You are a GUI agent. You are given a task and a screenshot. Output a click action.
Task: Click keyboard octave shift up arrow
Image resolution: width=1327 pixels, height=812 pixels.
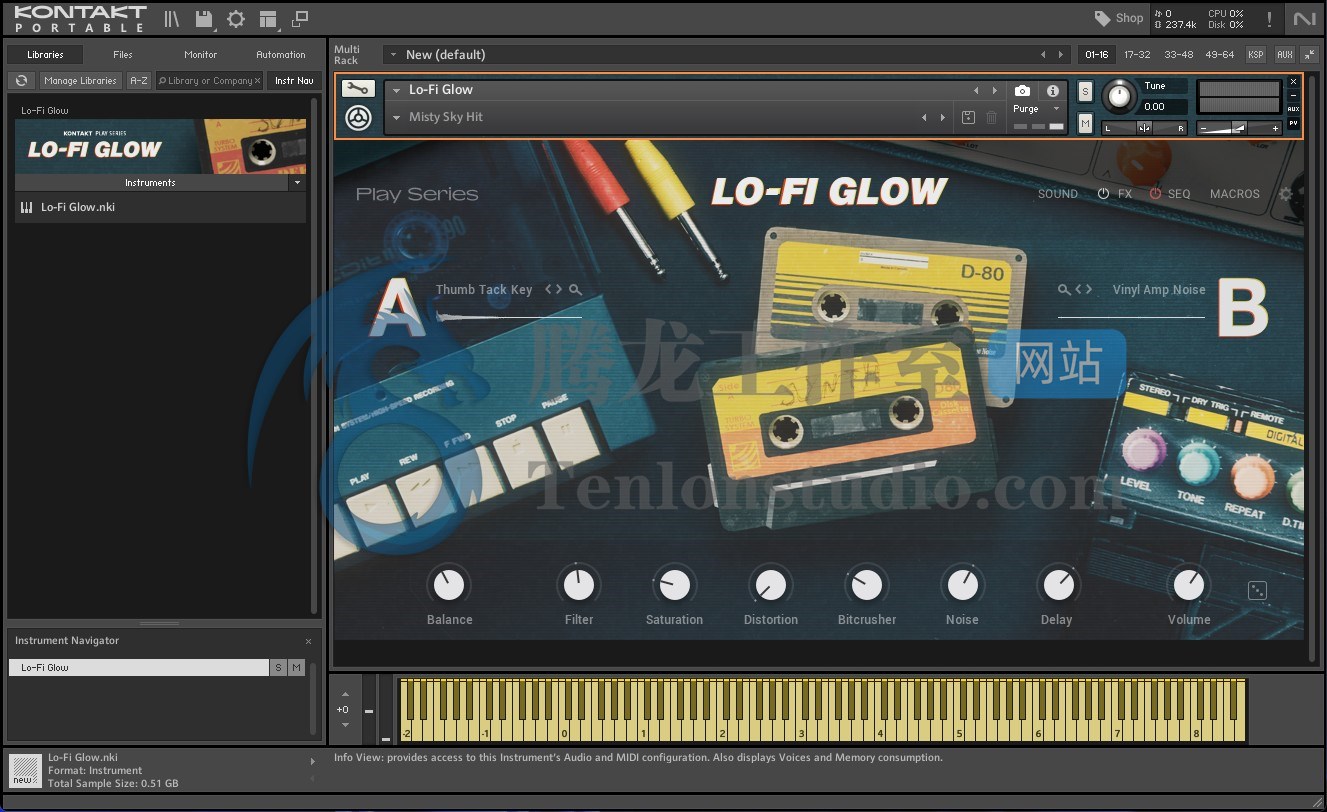tap(345, 694)
